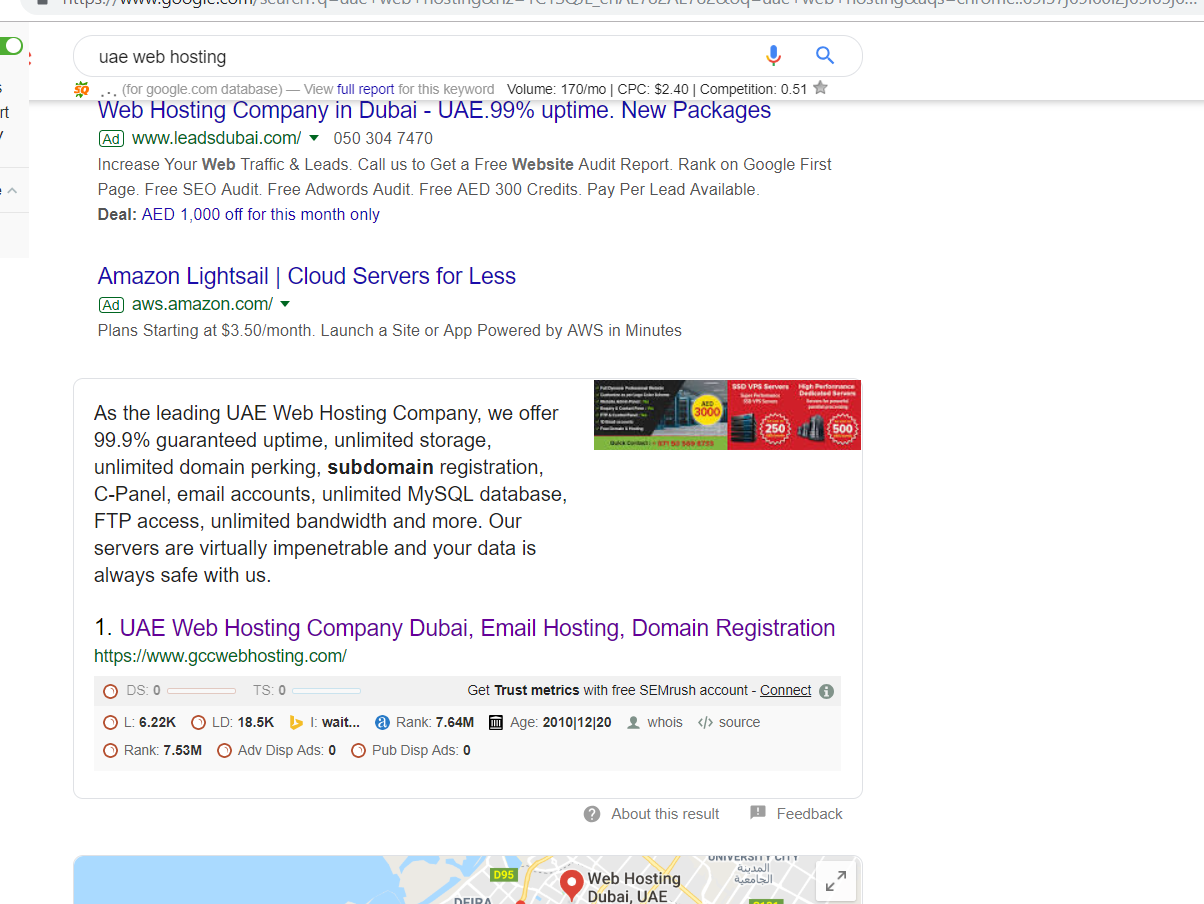Open the Alexa rank icon

[382, 722]
